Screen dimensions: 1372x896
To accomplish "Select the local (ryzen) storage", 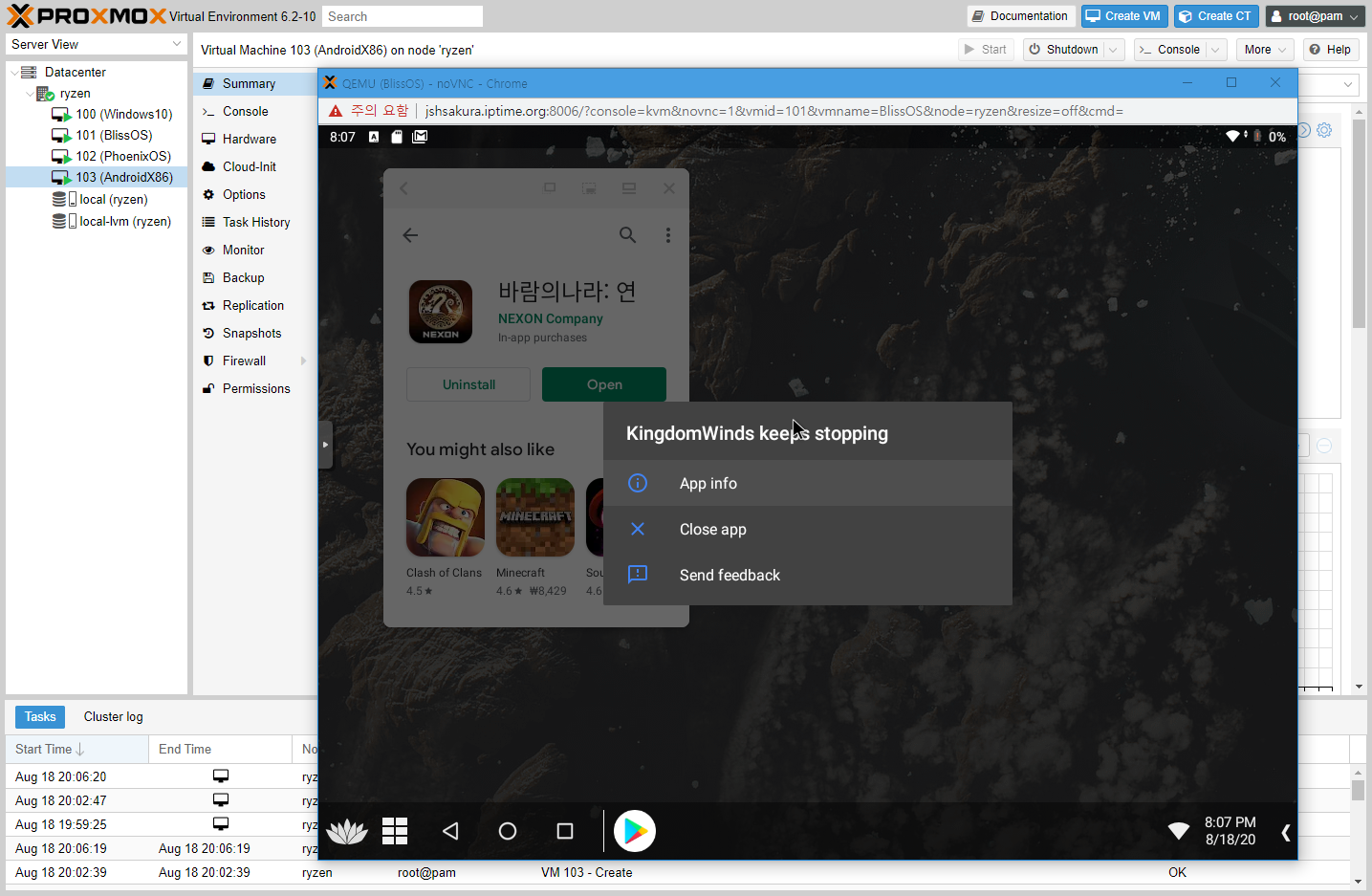I will (113, 199).
